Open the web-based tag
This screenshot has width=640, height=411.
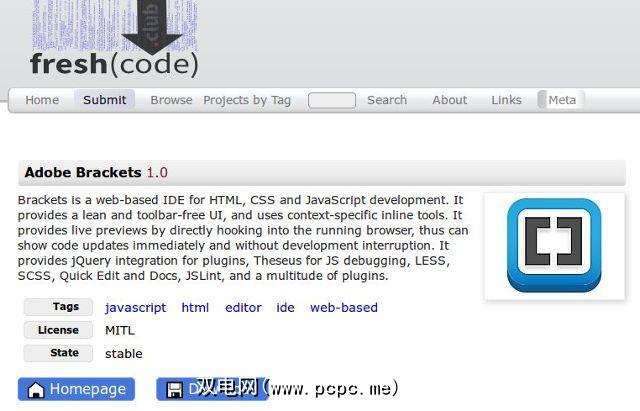pyautogui.click(x=344, y=307)
